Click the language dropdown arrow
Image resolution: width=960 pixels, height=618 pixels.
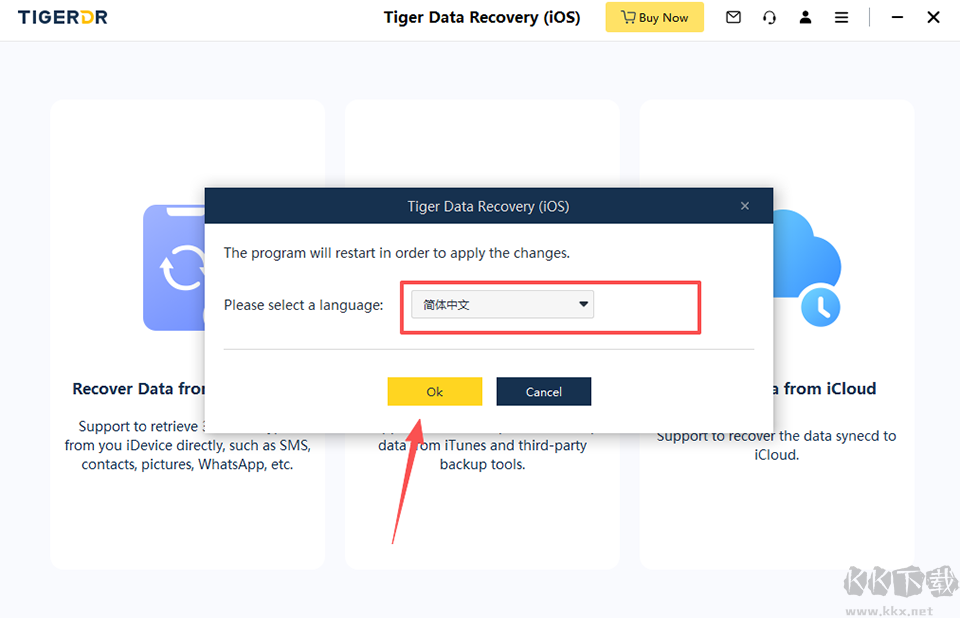[583, 304]
